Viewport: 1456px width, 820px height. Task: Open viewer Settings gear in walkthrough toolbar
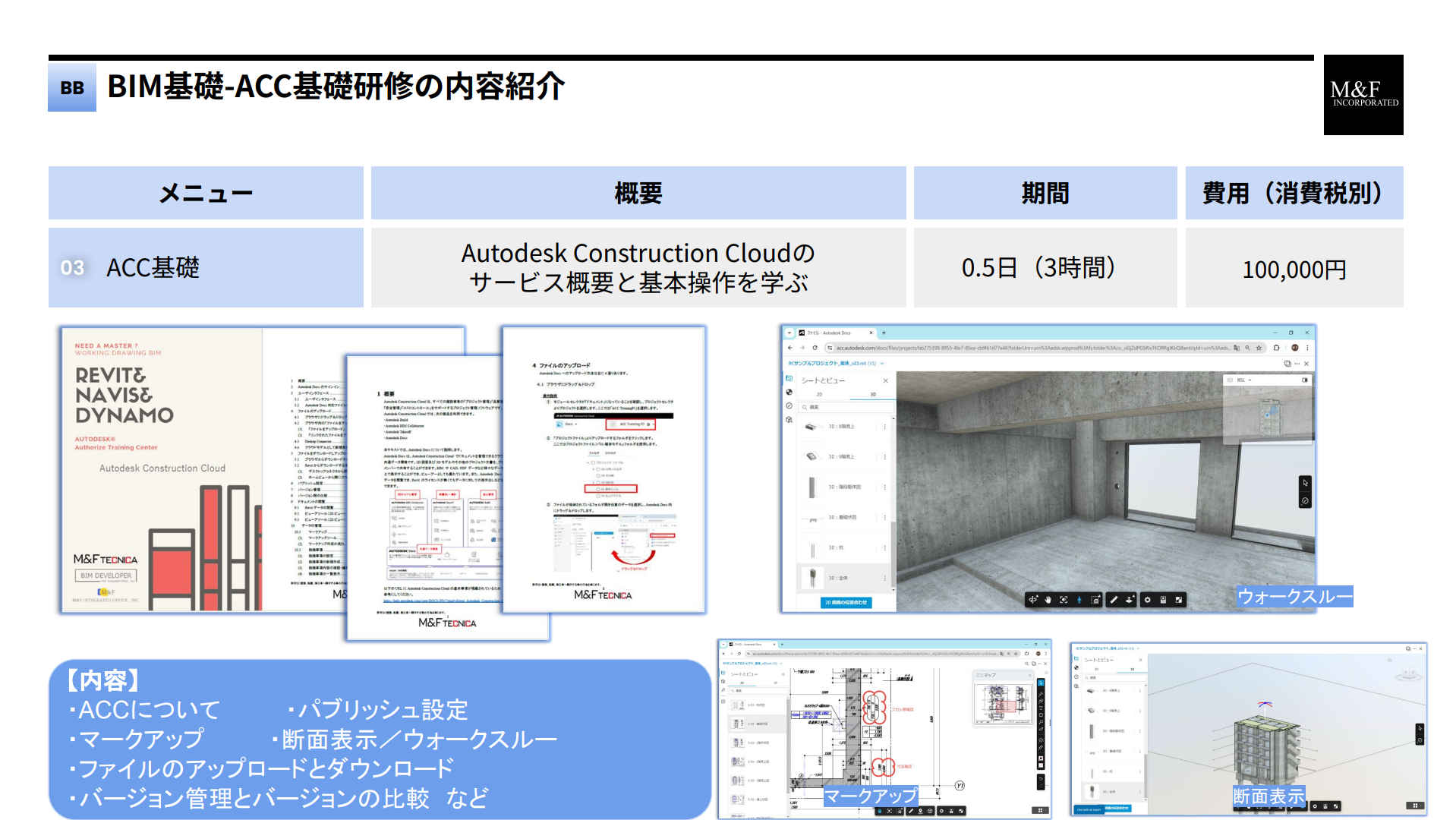click(x=1147, y=600)
